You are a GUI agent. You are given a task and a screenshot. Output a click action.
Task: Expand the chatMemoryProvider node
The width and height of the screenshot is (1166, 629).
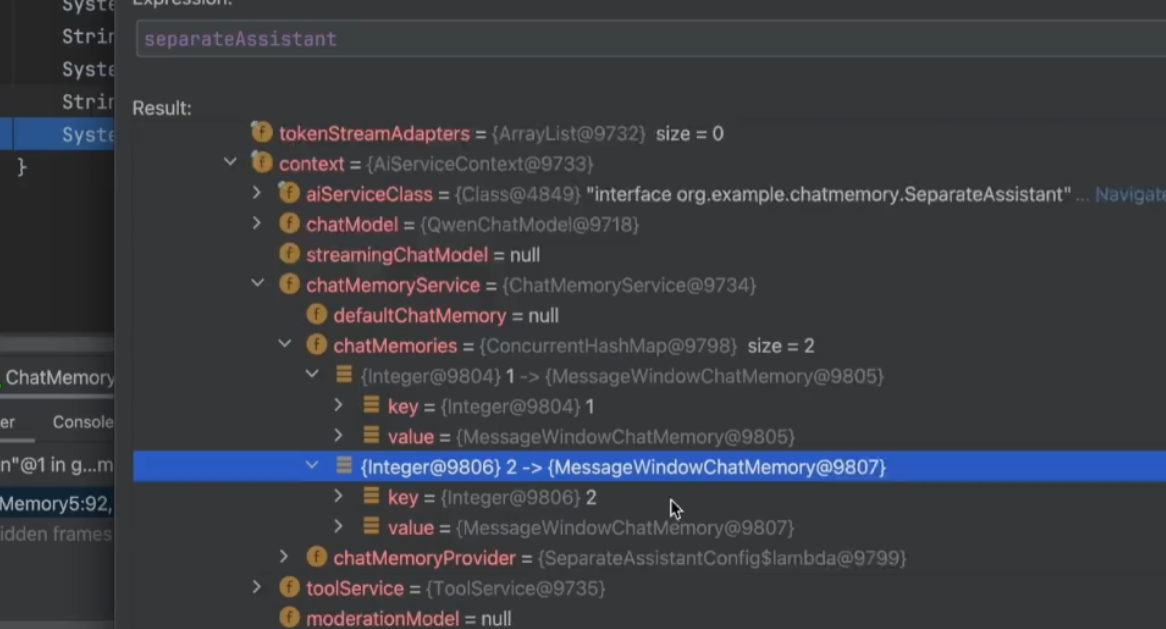(284, 556)
